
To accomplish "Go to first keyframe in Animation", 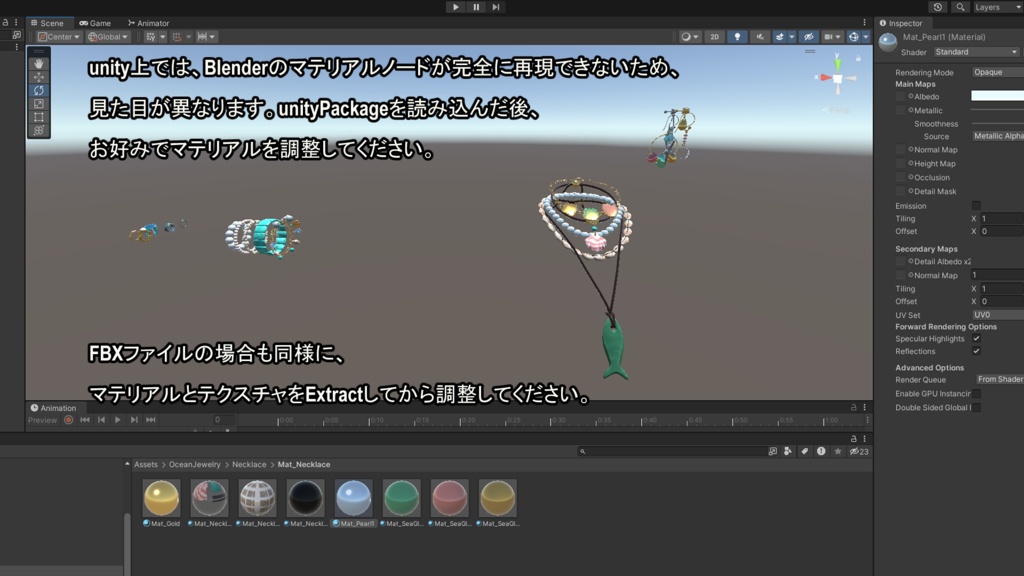I will (85, 420).
